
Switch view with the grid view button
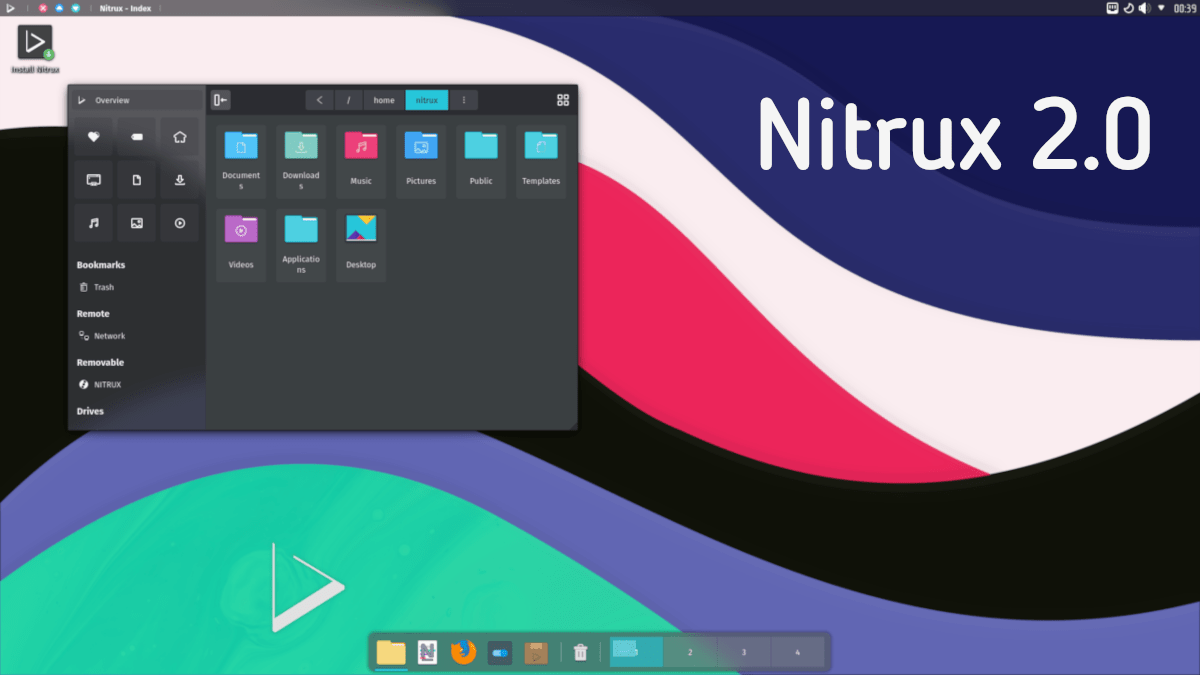(x=563, y=100)
